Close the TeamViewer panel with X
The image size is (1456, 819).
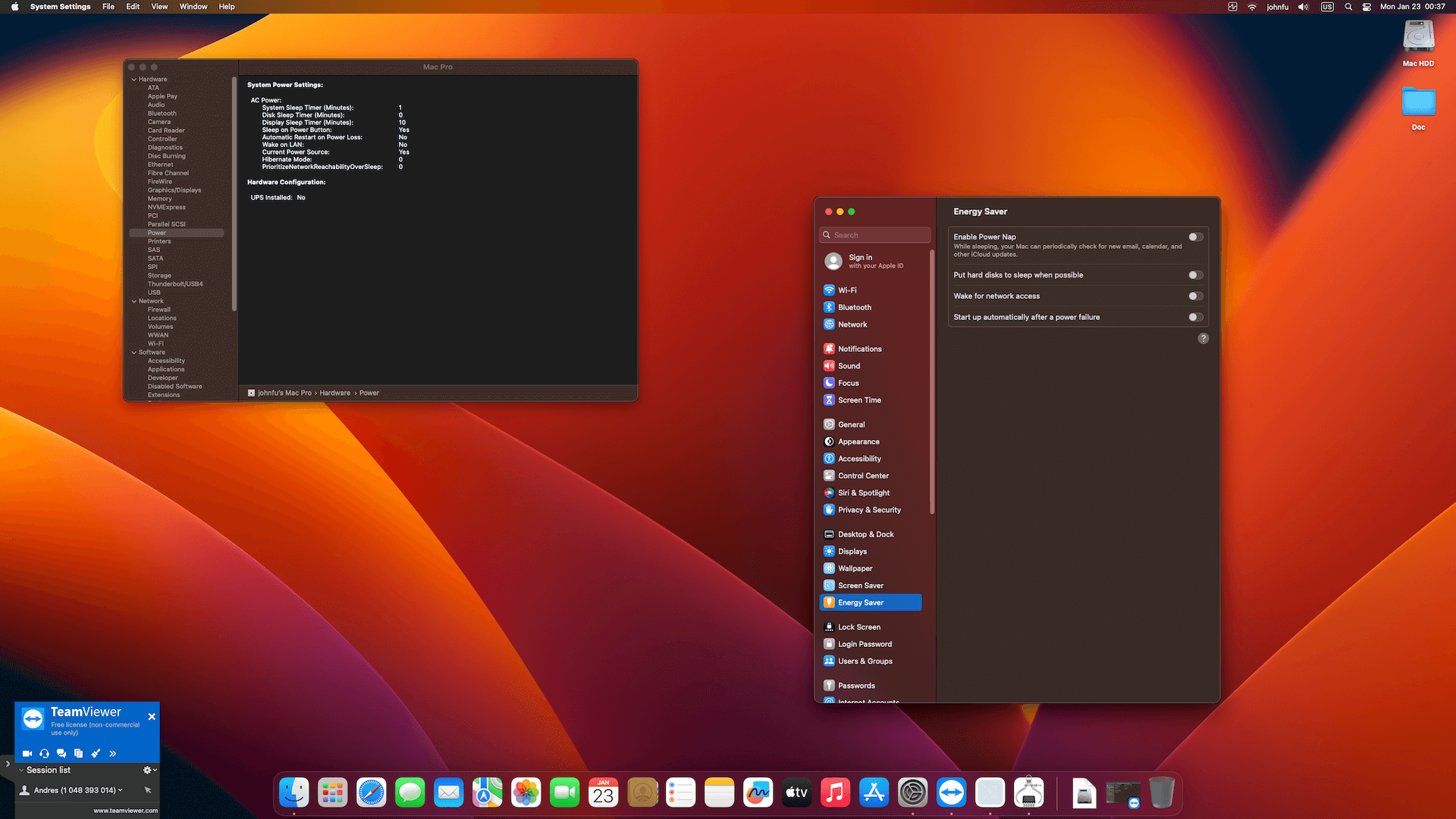(x=152, y=717)
